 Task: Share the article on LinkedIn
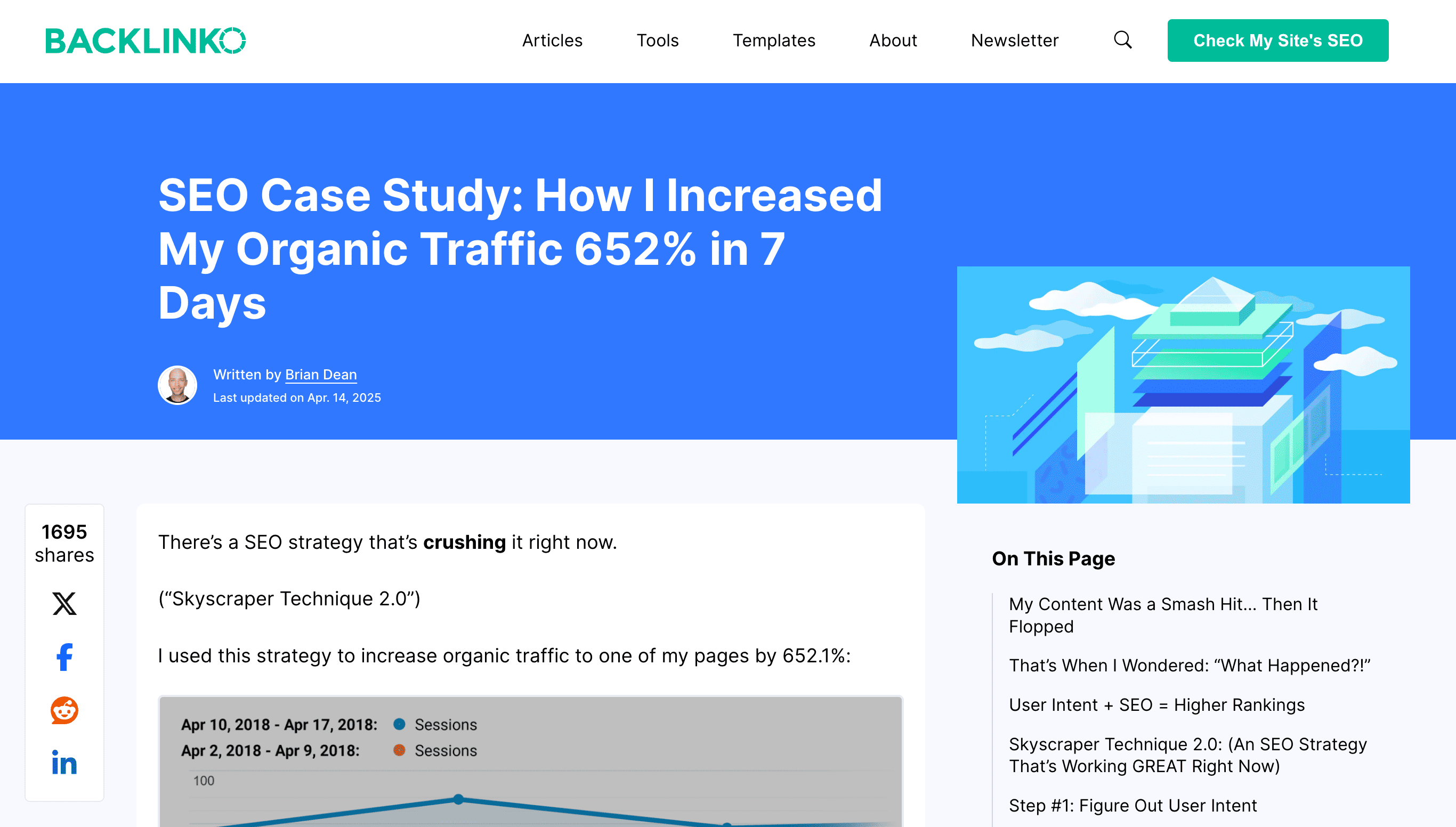(x=64, y=764)
